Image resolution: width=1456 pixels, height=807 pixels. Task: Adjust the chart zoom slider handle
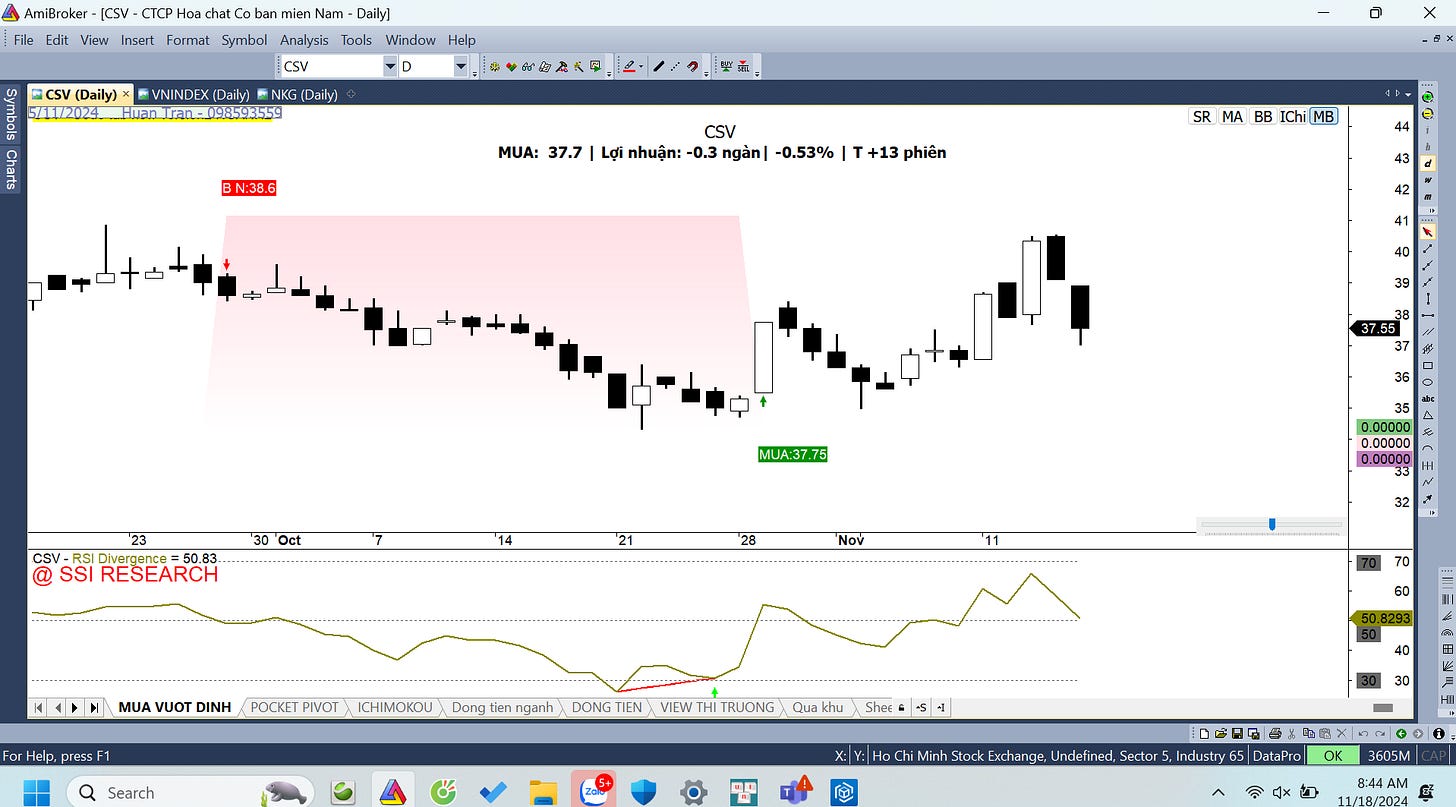[1272, 523]
